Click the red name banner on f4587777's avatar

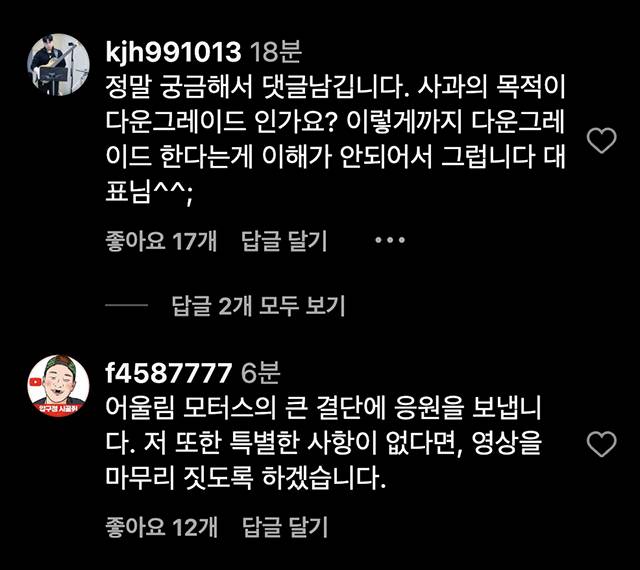(58, 409)
